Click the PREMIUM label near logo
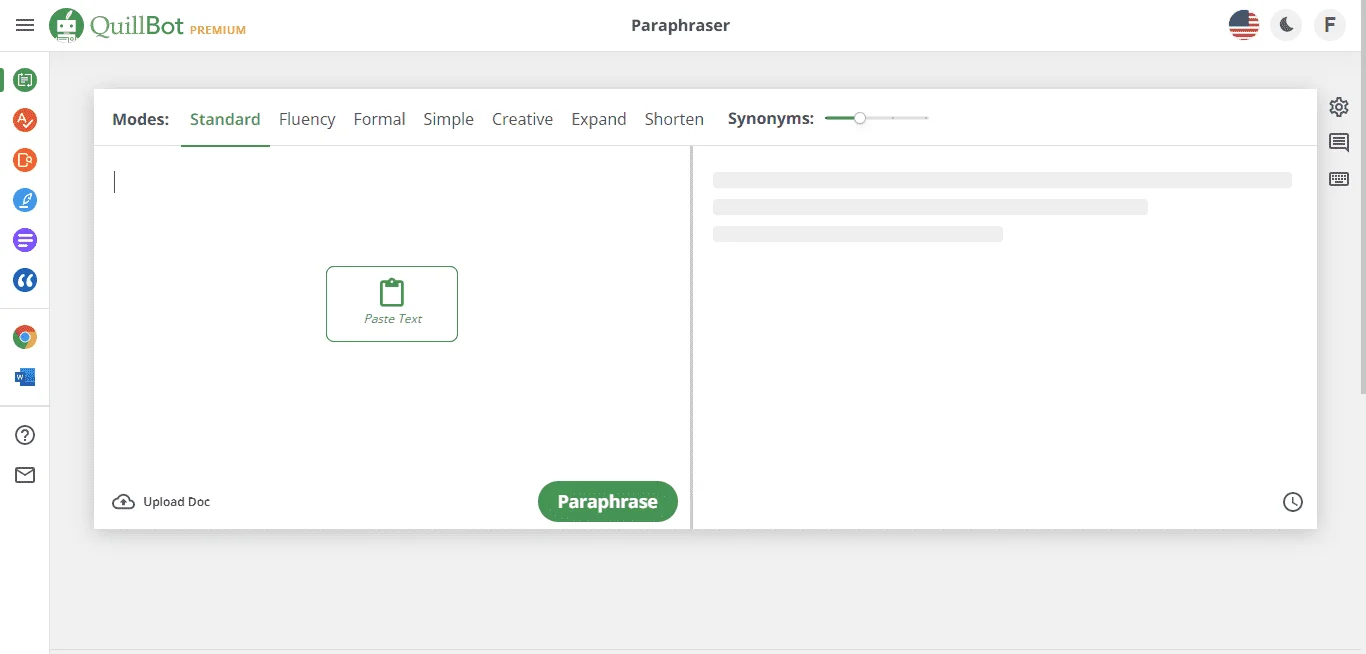Screen dimensions: 1366x654 pyautogui.click(x=218, y=30)
